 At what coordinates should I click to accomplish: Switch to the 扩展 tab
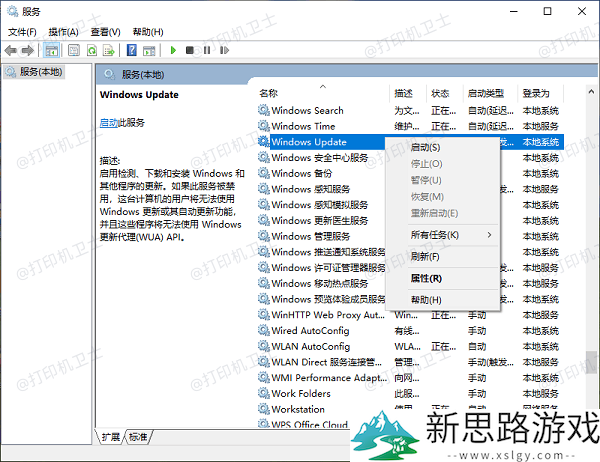point(111,437)
